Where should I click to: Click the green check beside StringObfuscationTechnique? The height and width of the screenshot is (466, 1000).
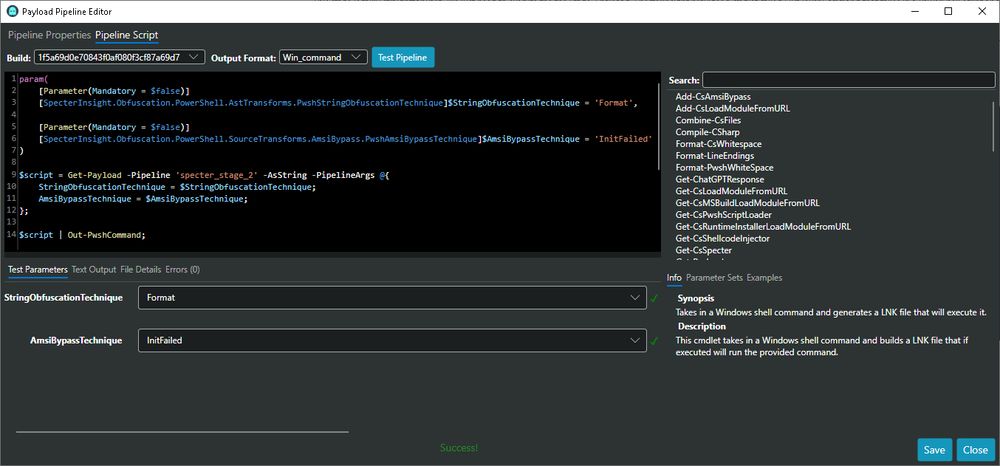(654, 298)
